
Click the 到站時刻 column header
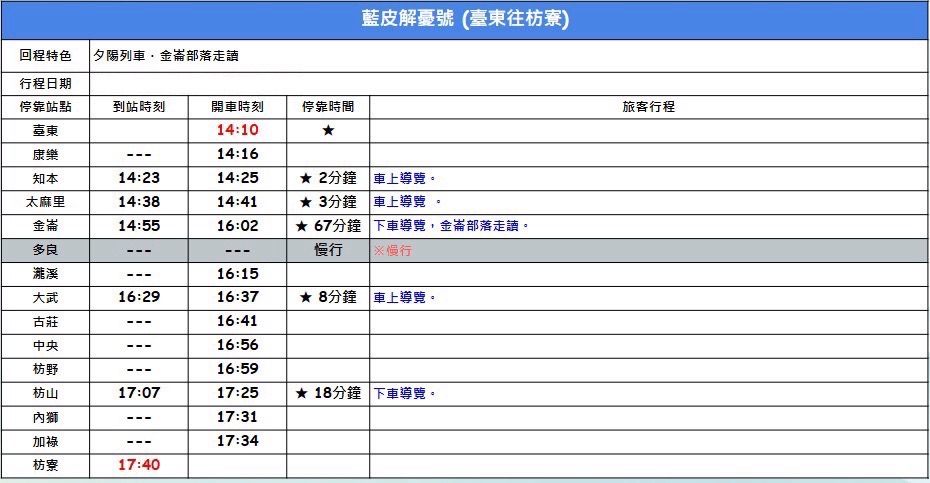point(138,106)
